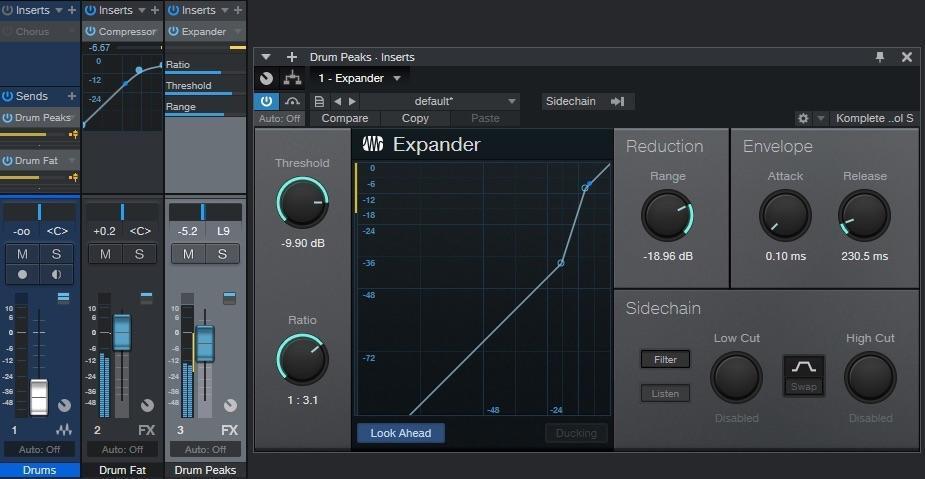This screenshot has height=479, width=925.
Task: Toggle the Drum Peaks send power icon
Action: coord(8,118)
